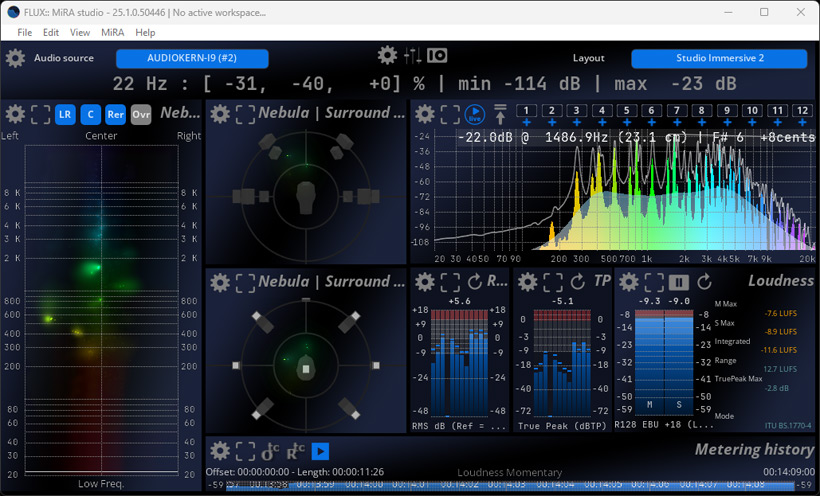820x496 pixels.
Task: Toggle the LR channel button
Action: tap(65, 115)
